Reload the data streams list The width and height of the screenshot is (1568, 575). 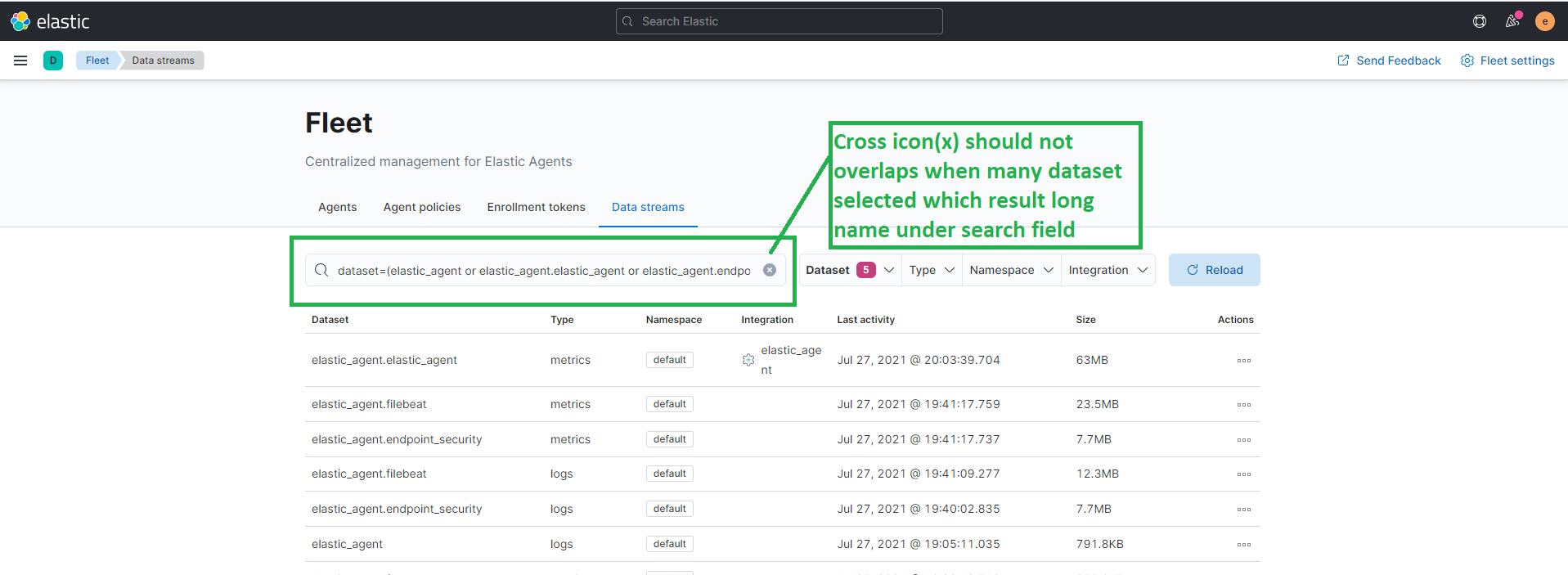pyautogui.click(x=1215, y=270)
